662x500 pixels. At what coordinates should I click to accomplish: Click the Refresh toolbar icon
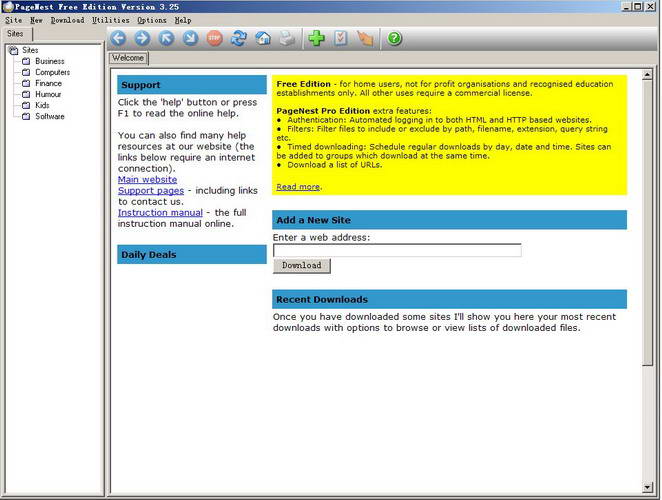tap(239, 38)
